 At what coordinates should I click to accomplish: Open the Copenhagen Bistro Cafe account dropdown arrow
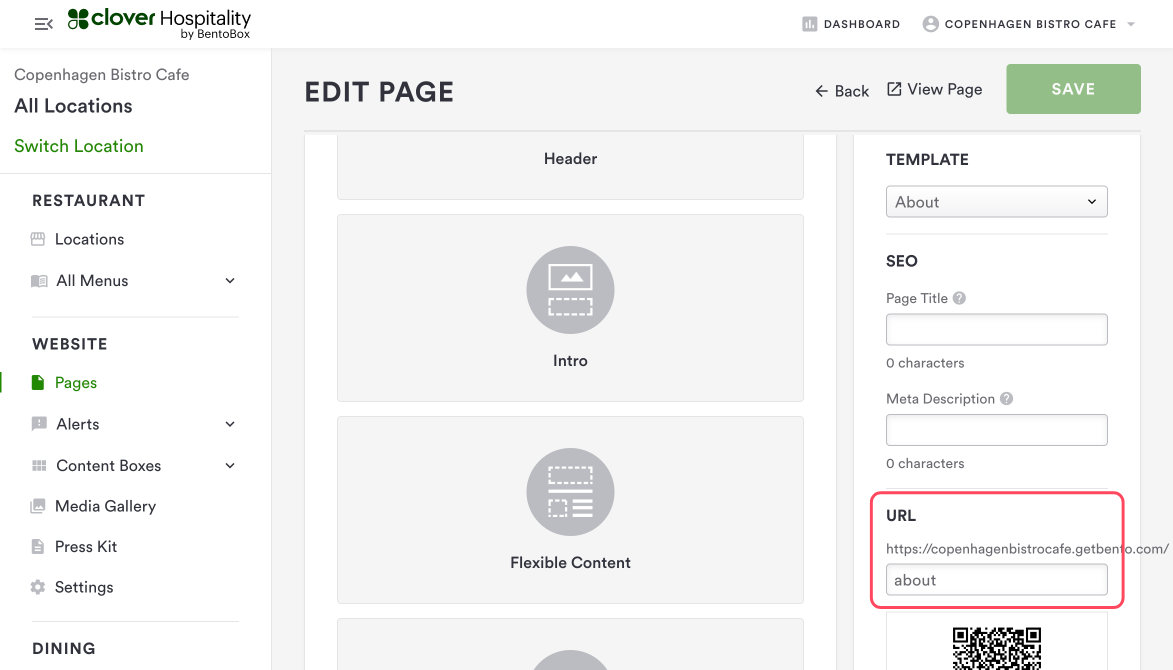click(x=1131, y=24)
